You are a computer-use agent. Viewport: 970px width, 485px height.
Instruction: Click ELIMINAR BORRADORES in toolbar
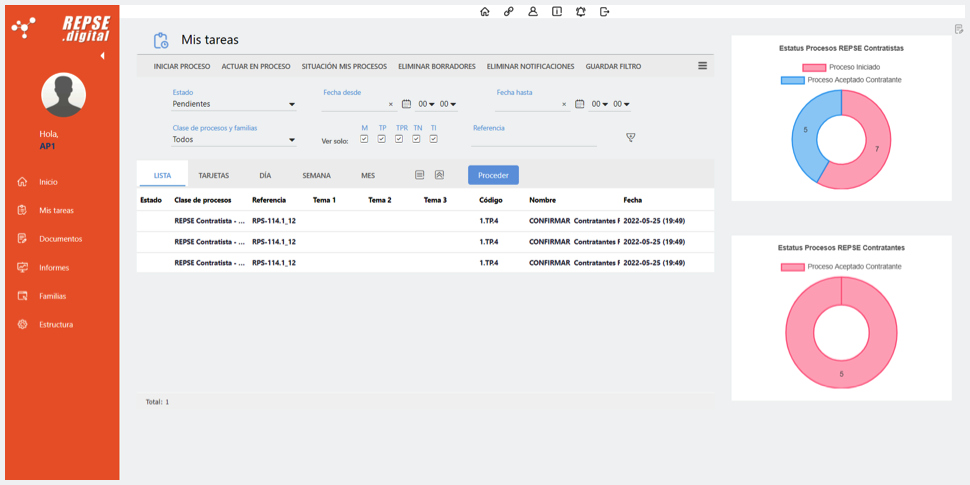coord(437,66)
